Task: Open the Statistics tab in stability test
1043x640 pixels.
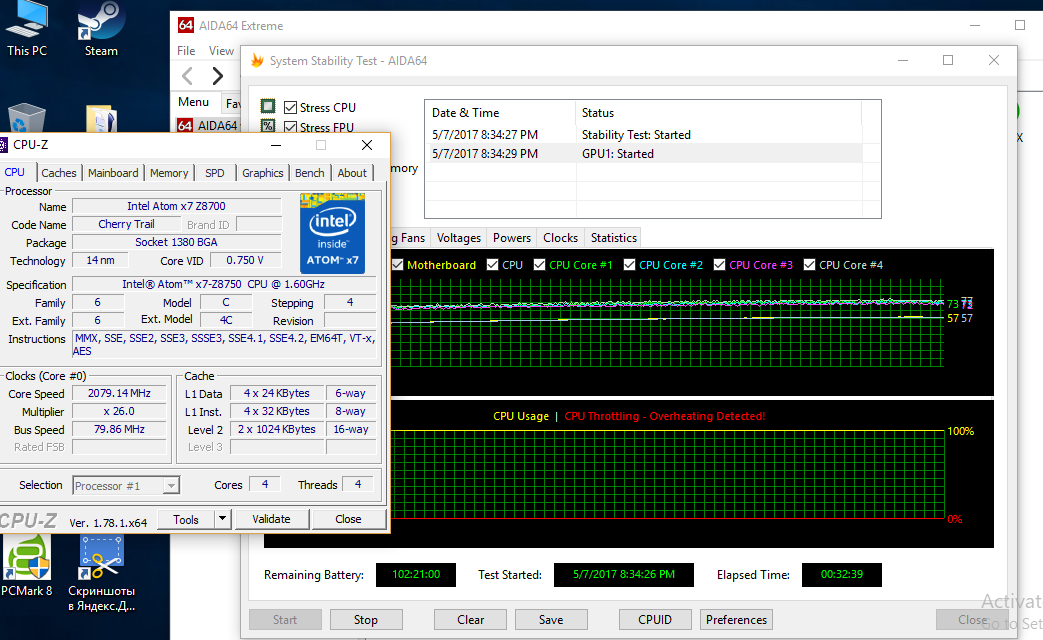Action: 613,238
